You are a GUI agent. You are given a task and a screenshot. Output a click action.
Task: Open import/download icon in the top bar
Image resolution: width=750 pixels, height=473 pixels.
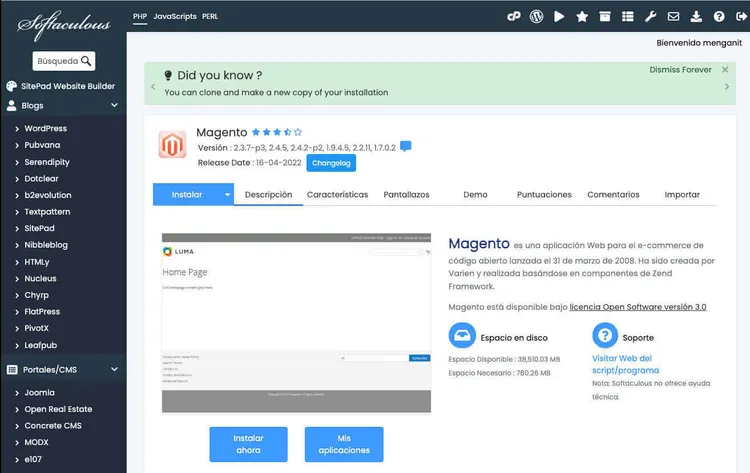tap(696, 17)
